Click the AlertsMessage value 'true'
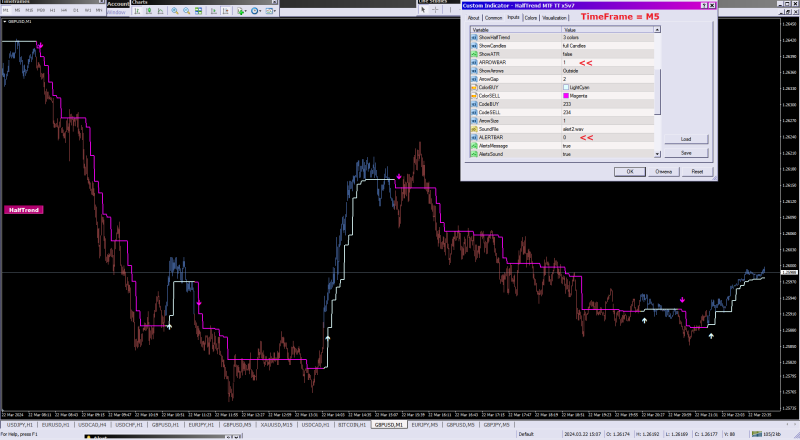 pos(567,146)
